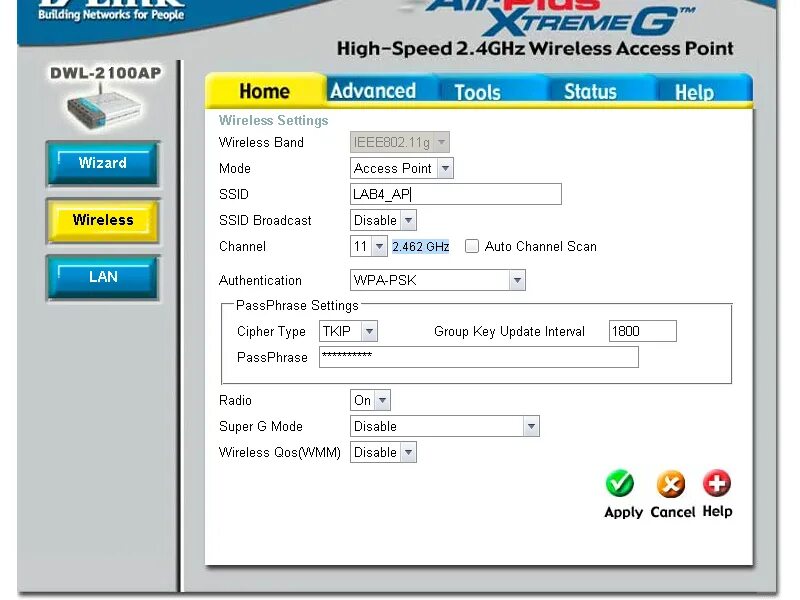The image size is (800, 600).
Task: Click the red Help cross icon
Action: (x=717, y=483)
